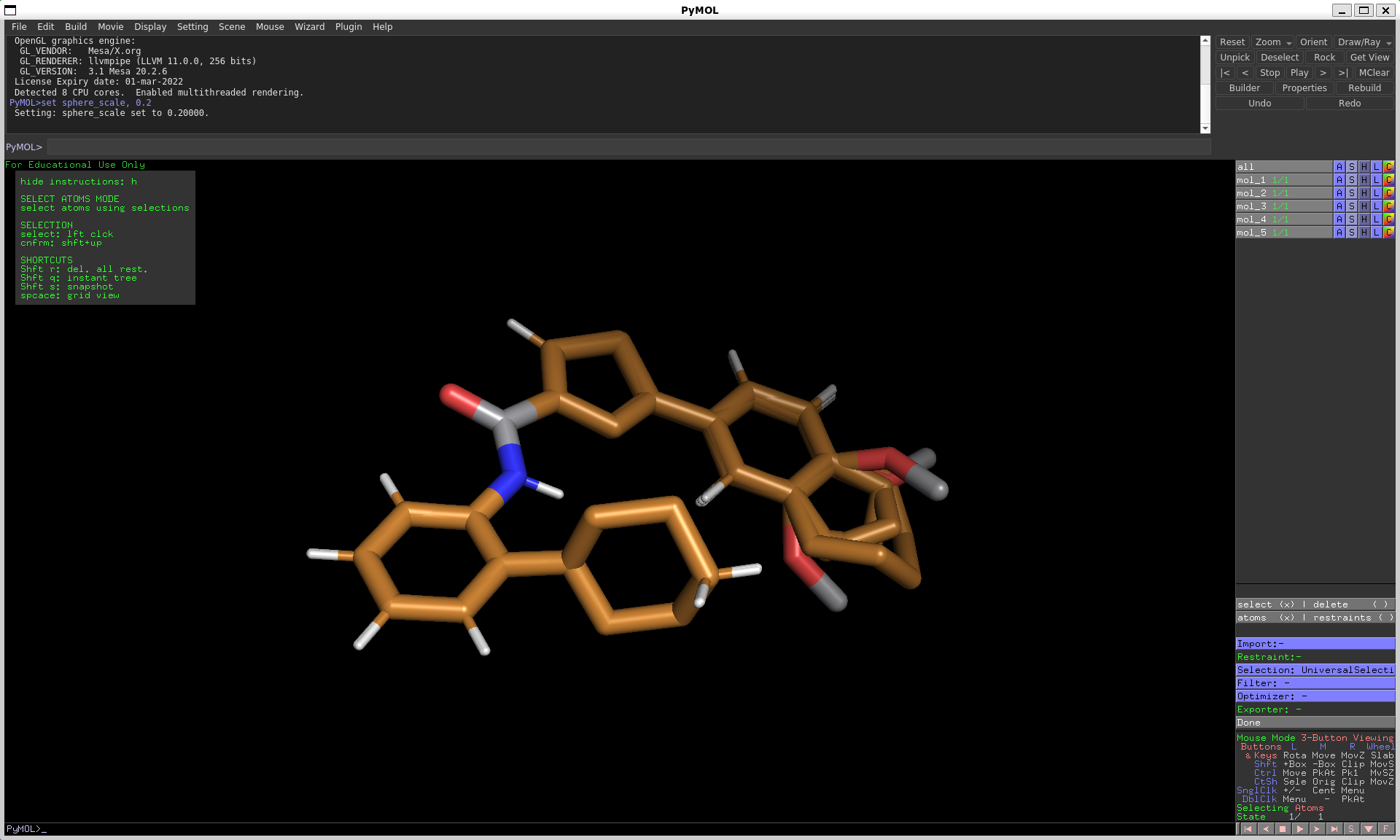The height and width of the screenshot is (840, 1400).
Task: Click the PyMOL> command input field
Action: 629,147
